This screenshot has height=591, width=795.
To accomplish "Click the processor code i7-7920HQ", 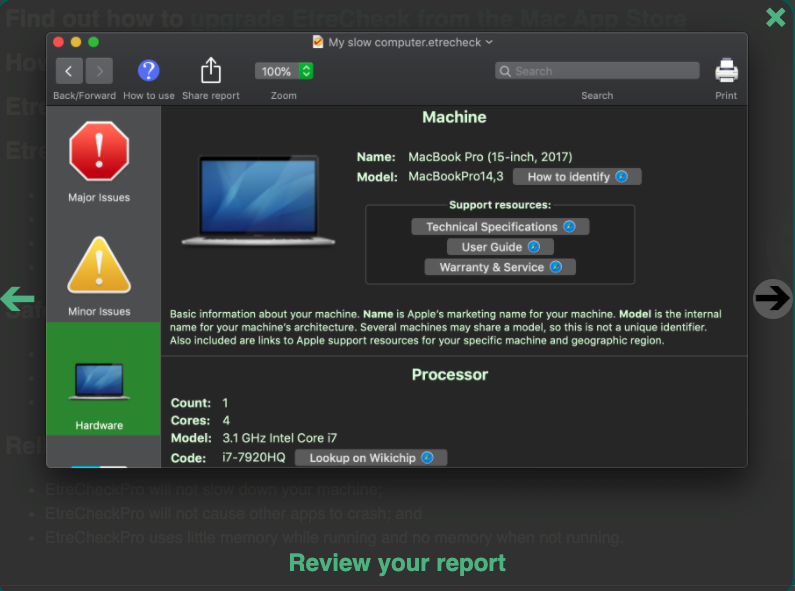I will (x=254, y=457).
